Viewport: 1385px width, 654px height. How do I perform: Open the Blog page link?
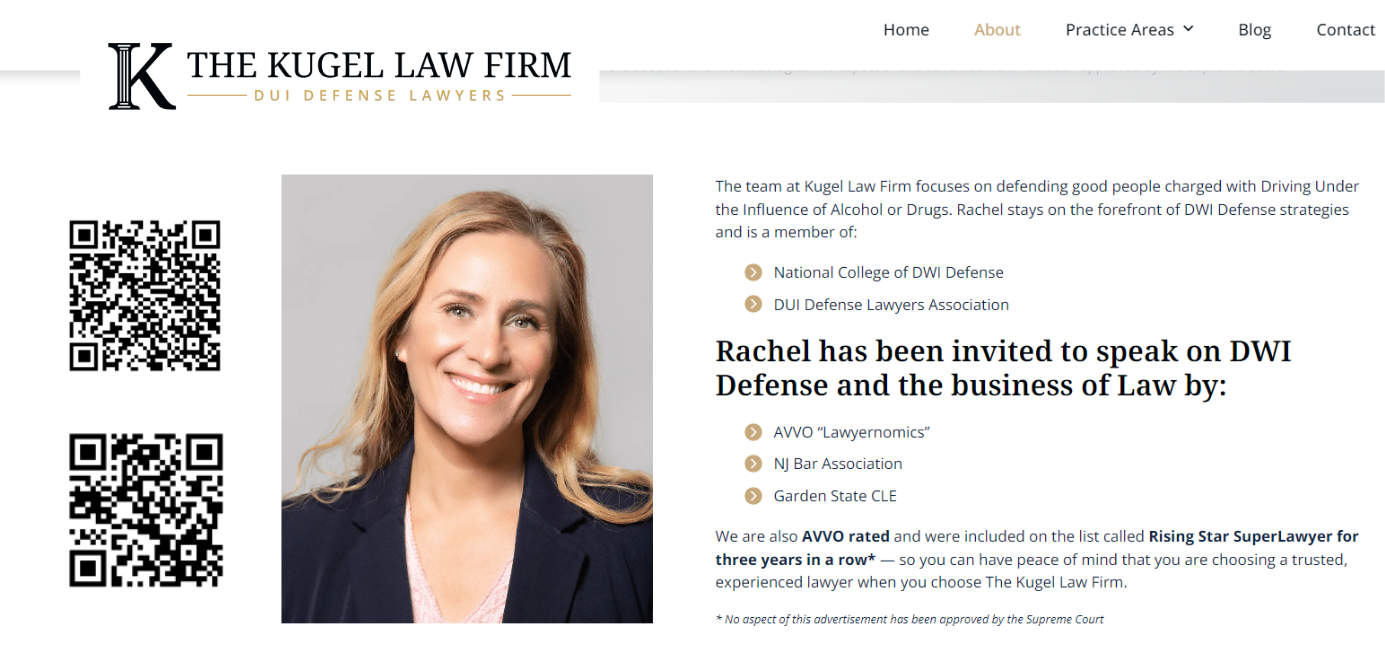1254,30
